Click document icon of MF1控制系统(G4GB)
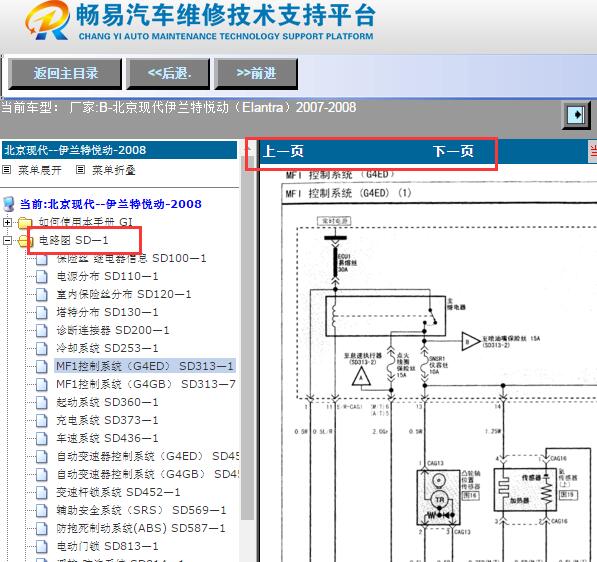Viewport: 597px width, 562px height. coord(42,384)
